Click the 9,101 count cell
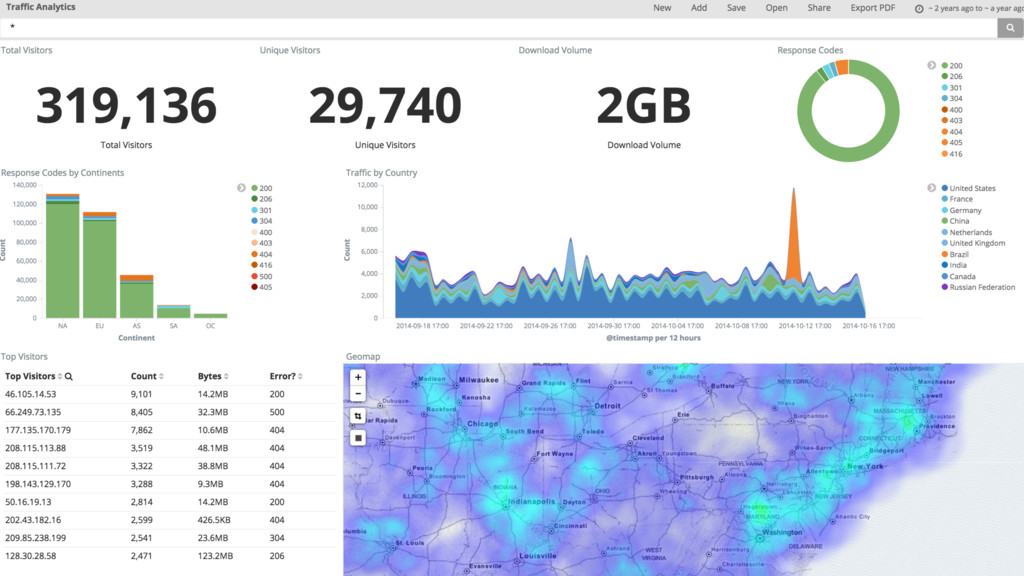This screenshot has height=576, width=1024. [x=142, y=394]
